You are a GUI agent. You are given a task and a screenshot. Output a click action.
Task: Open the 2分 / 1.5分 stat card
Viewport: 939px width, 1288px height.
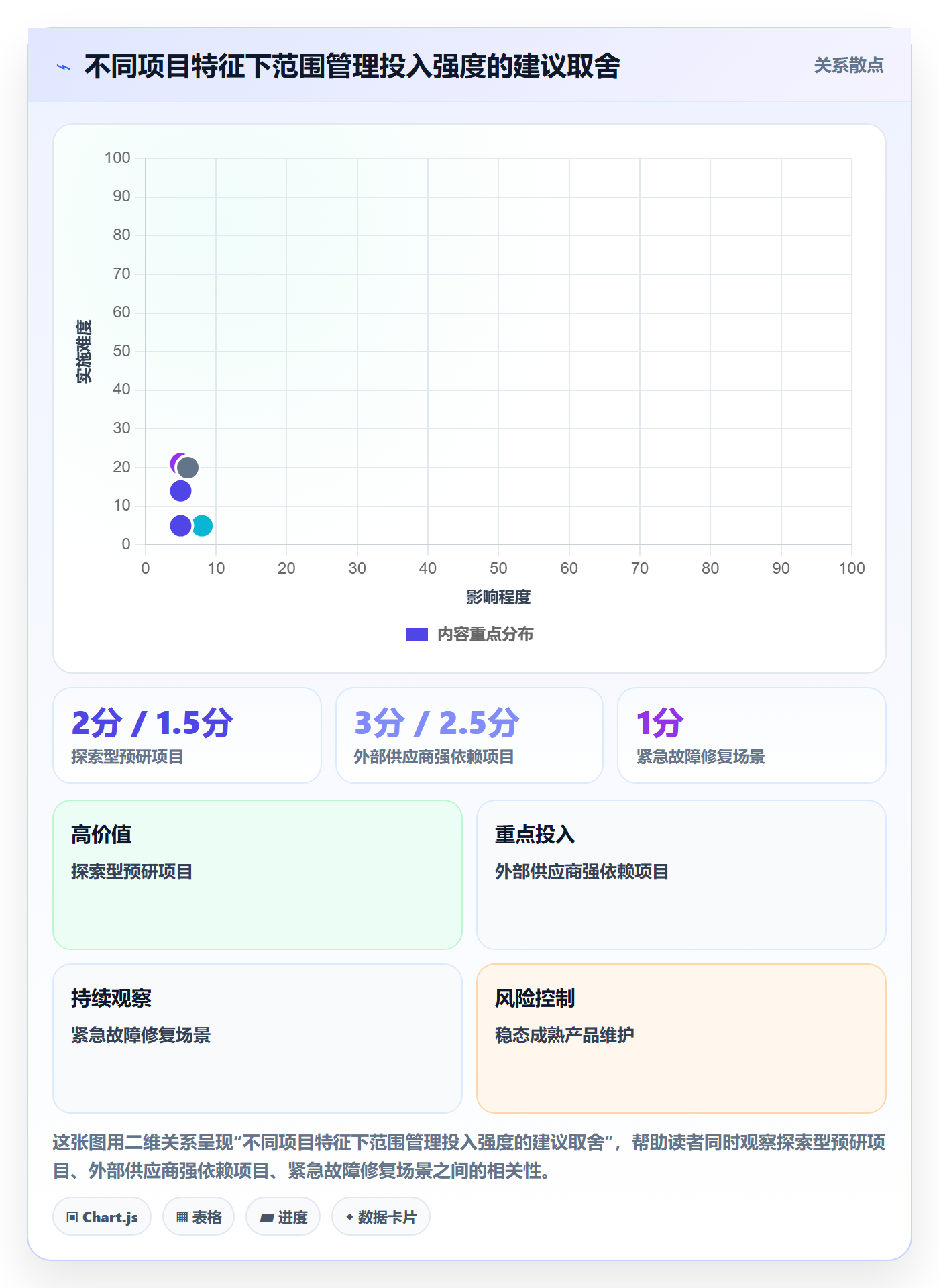(187, 735)
